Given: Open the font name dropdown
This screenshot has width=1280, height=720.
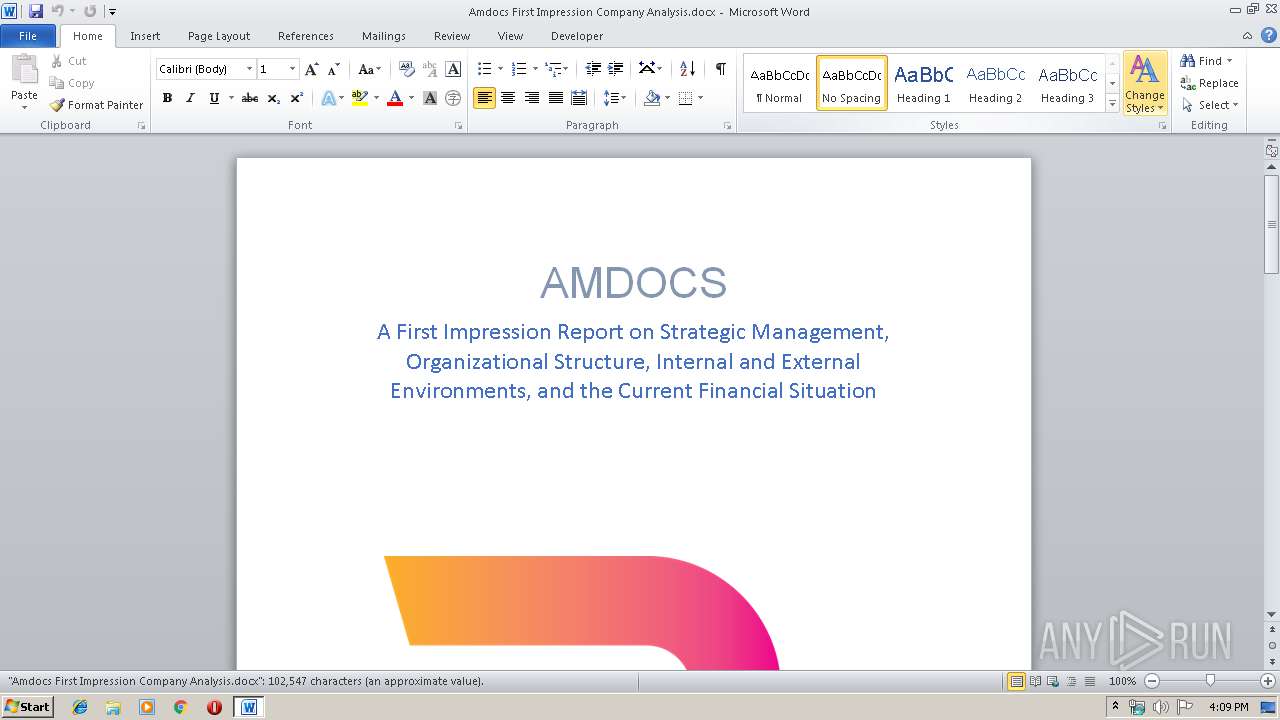Looking at the screenshot, I should pos(249,69).
